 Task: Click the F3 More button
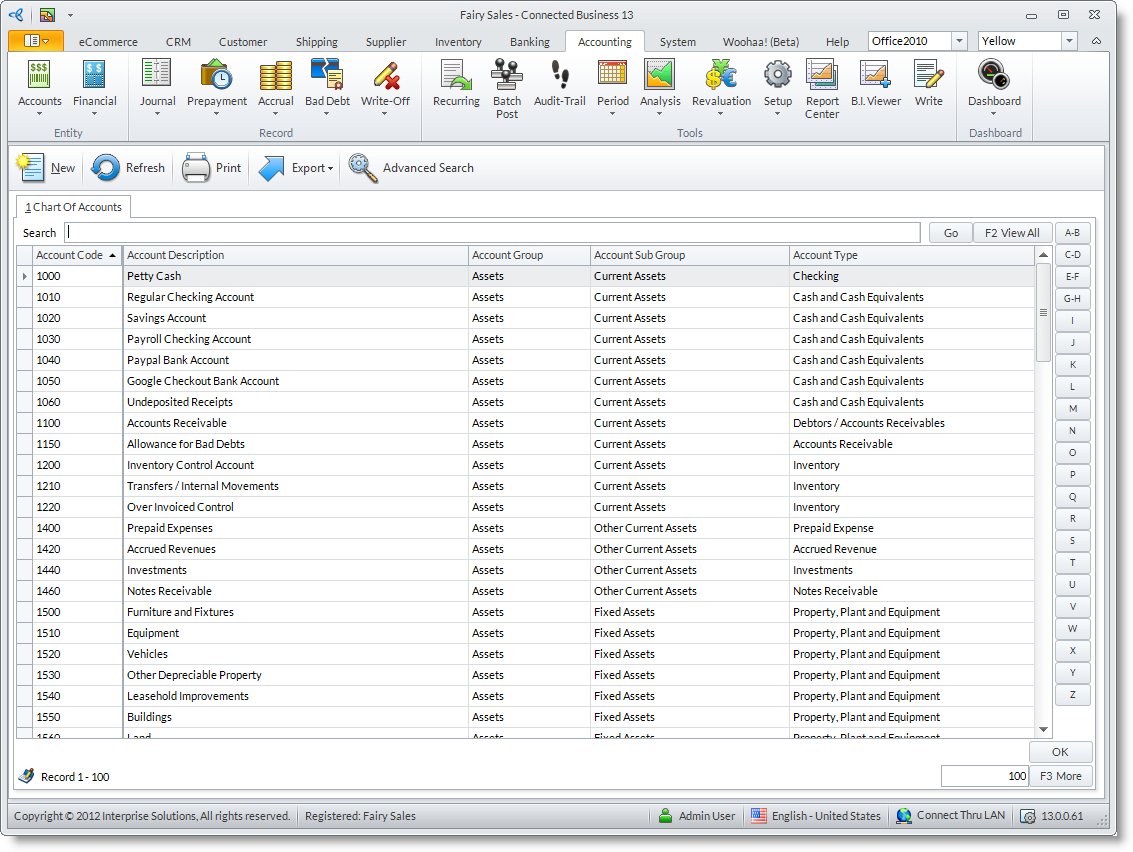coord(1060,776)
